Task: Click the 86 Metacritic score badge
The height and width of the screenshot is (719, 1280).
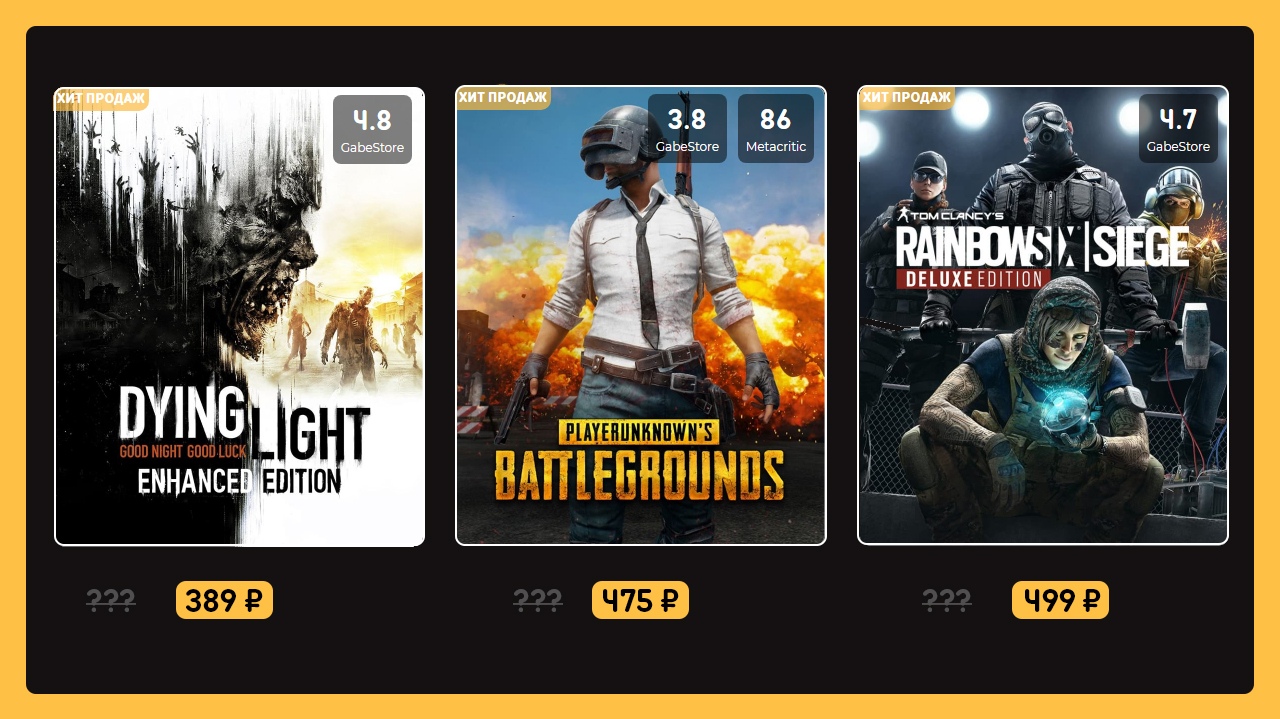Action: (776, 128)
